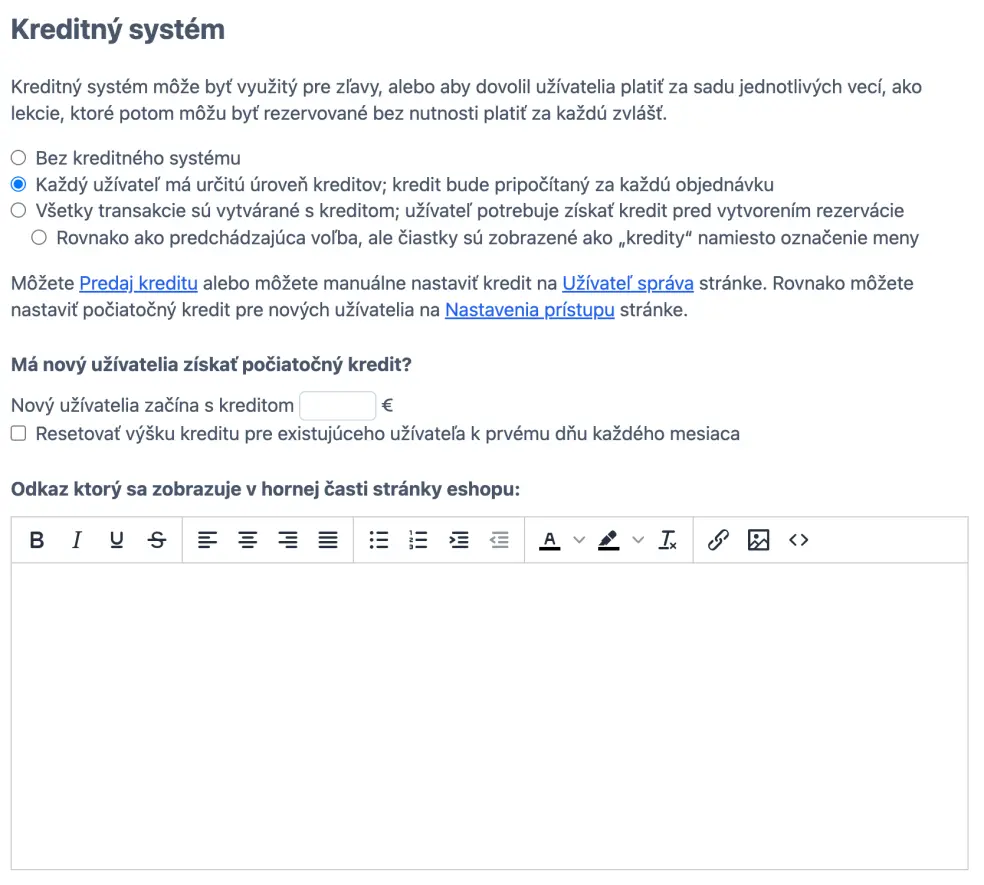Insert an image into the editor
This screenshot has width=984, height=885.
pos(758,541)
